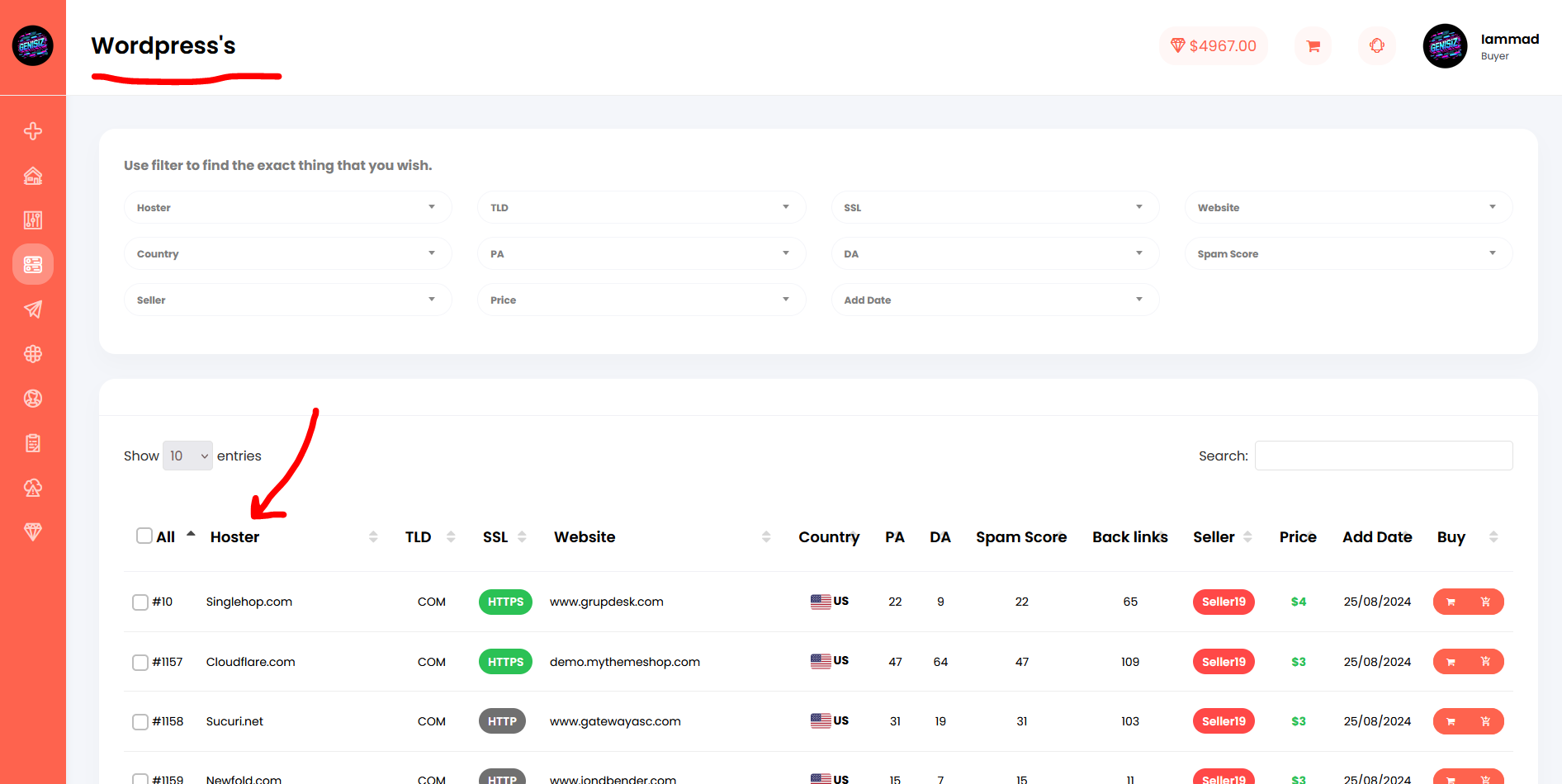Open the Hoster filter dropdown
The width and height of the screenshot is (1562, 784).
click(287, 207)
